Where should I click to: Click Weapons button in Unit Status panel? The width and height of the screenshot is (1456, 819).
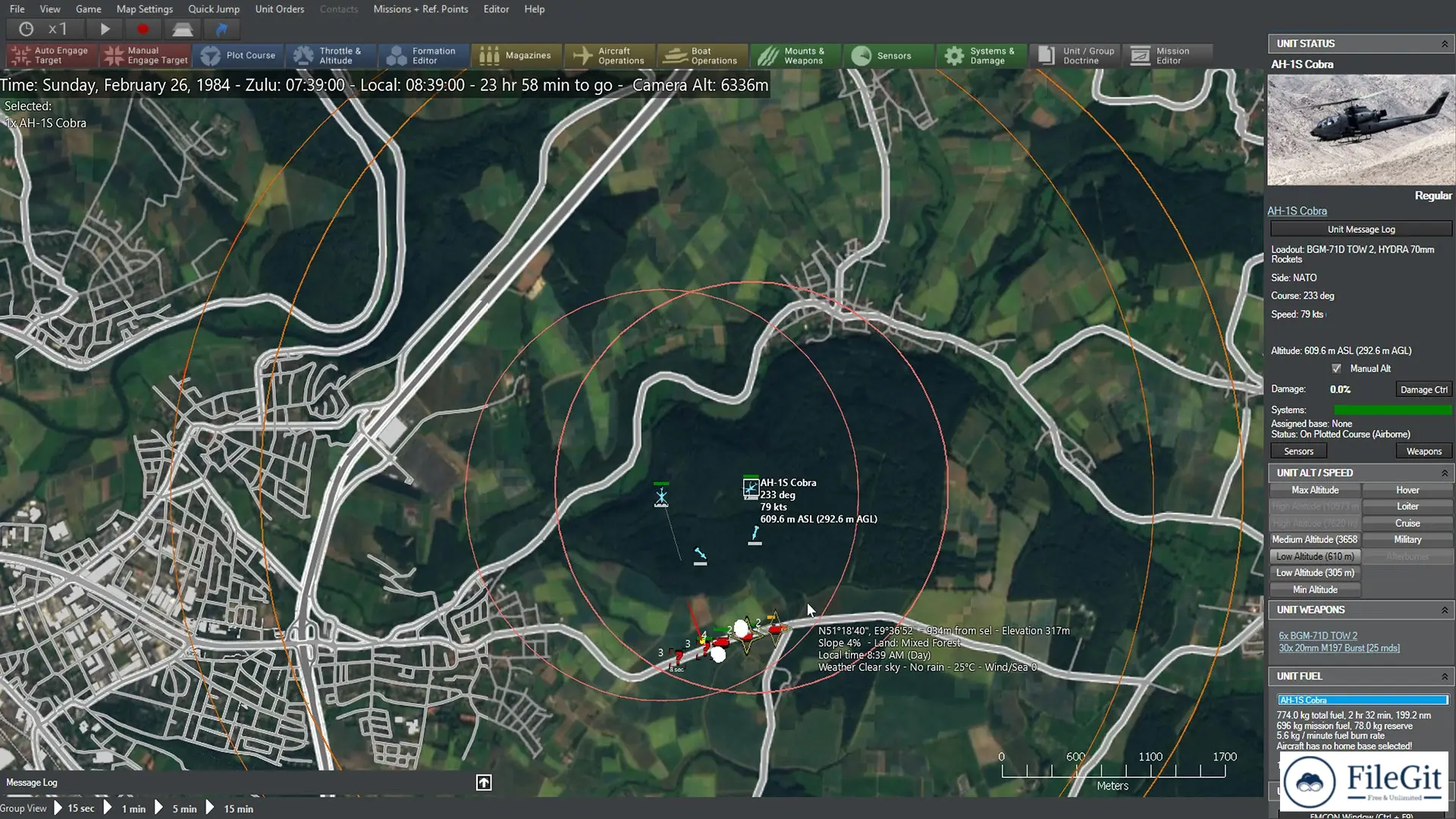(1424, 451)
